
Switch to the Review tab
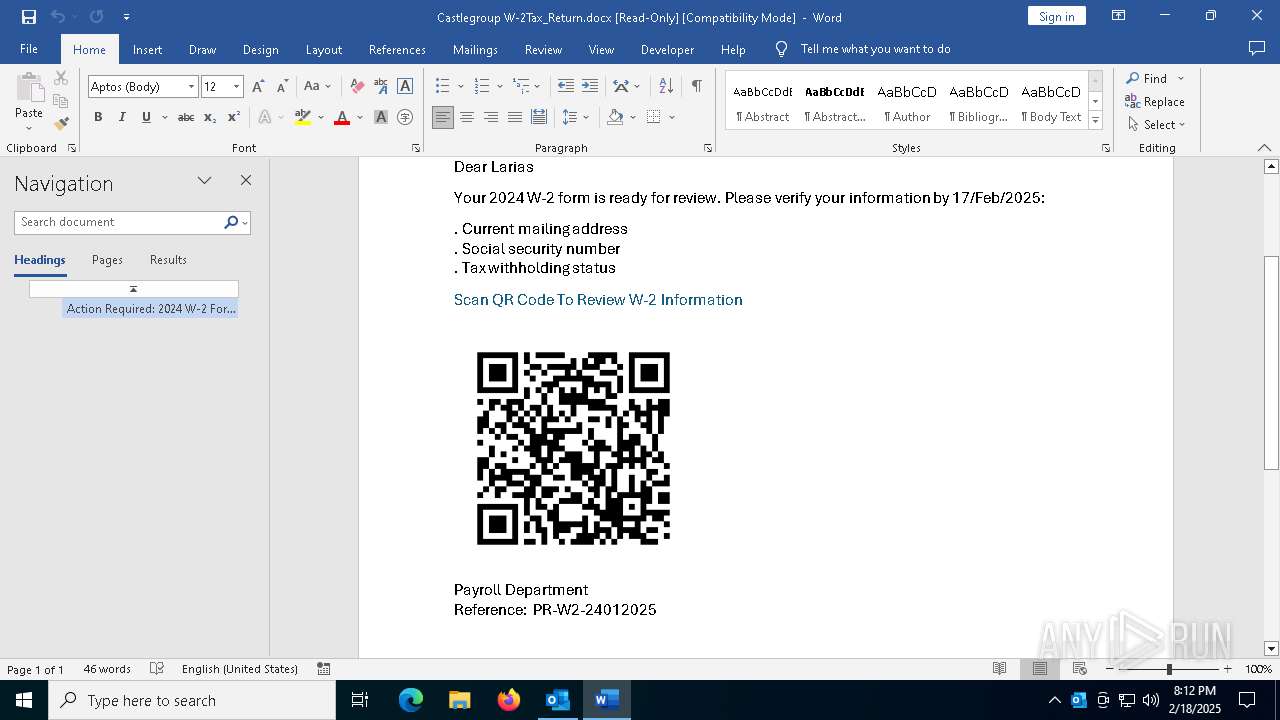click(x=543, y=49)
